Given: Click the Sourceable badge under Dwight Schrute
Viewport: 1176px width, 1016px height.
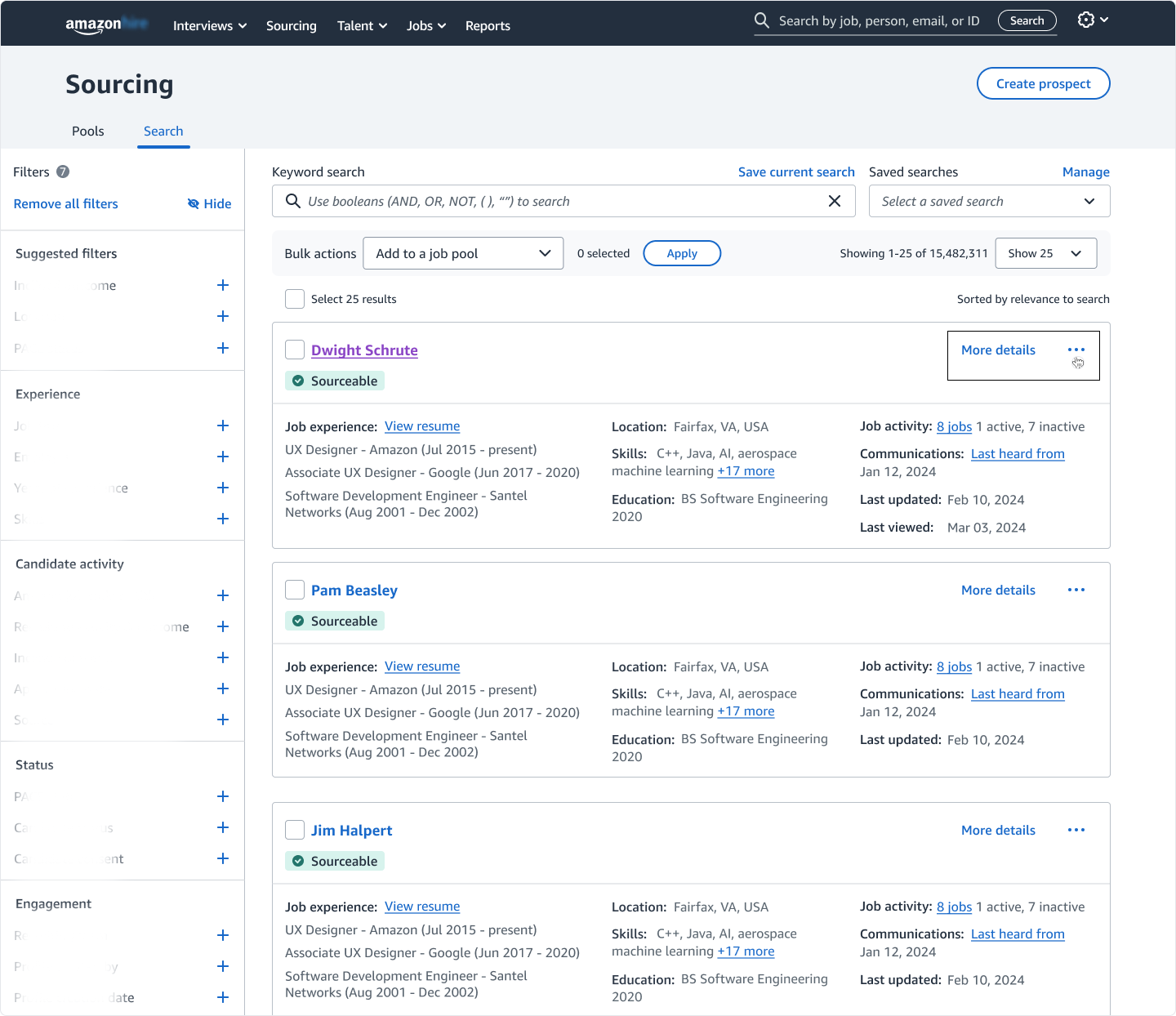Looking at the screenshot, I should (335, 381).
